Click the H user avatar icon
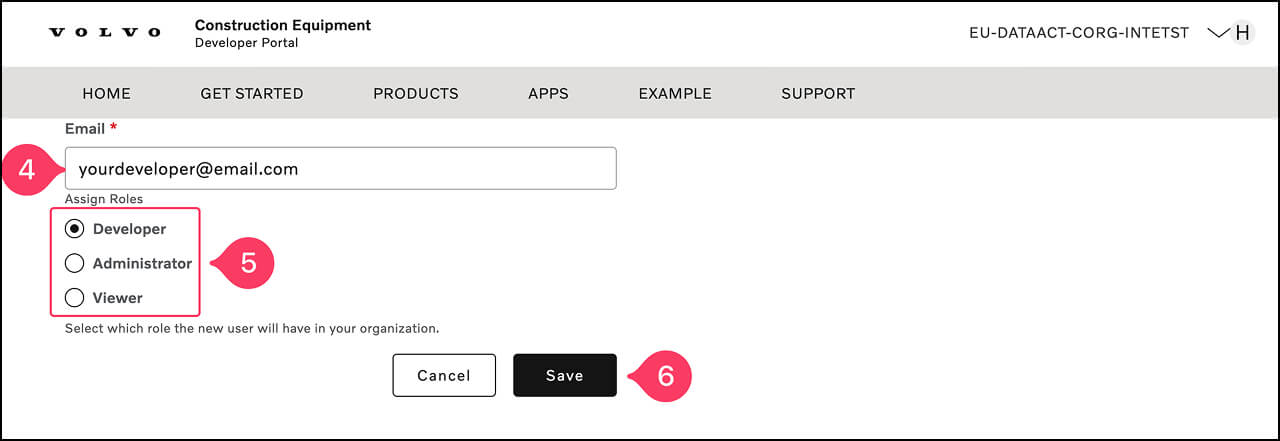This screenshot has width=1280, height=441. [x=1243, y=32]
